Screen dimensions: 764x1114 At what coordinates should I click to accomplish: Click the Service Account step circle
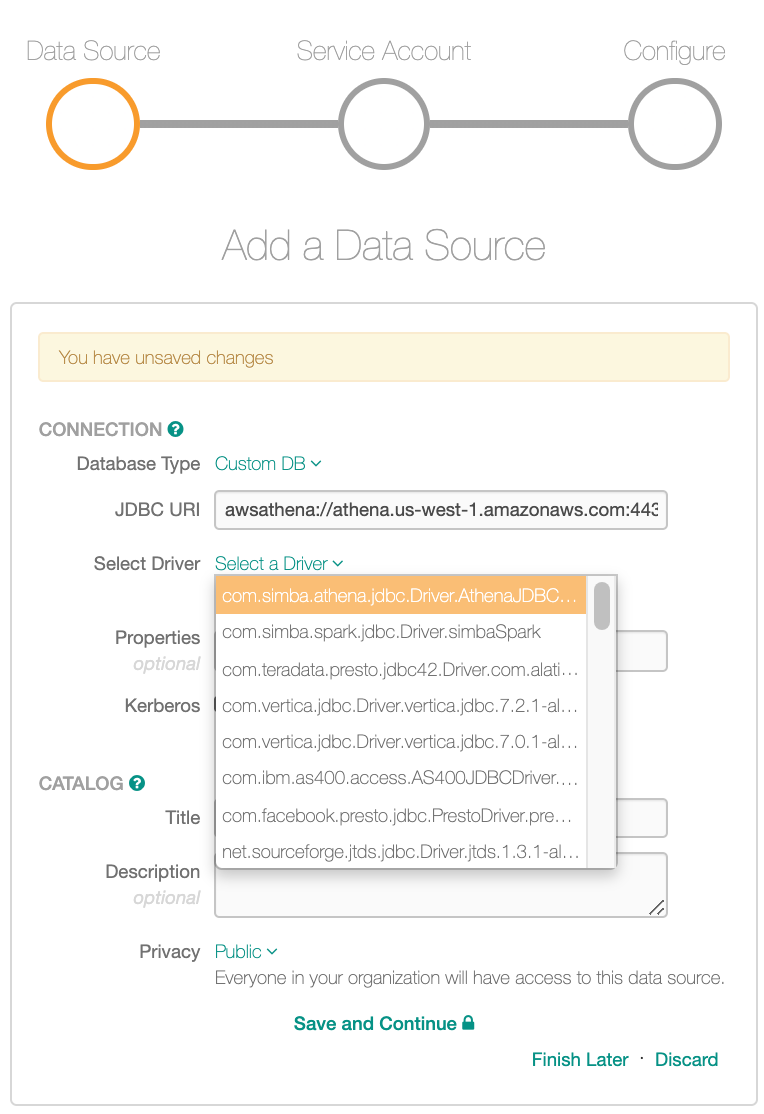coord(384,124)
